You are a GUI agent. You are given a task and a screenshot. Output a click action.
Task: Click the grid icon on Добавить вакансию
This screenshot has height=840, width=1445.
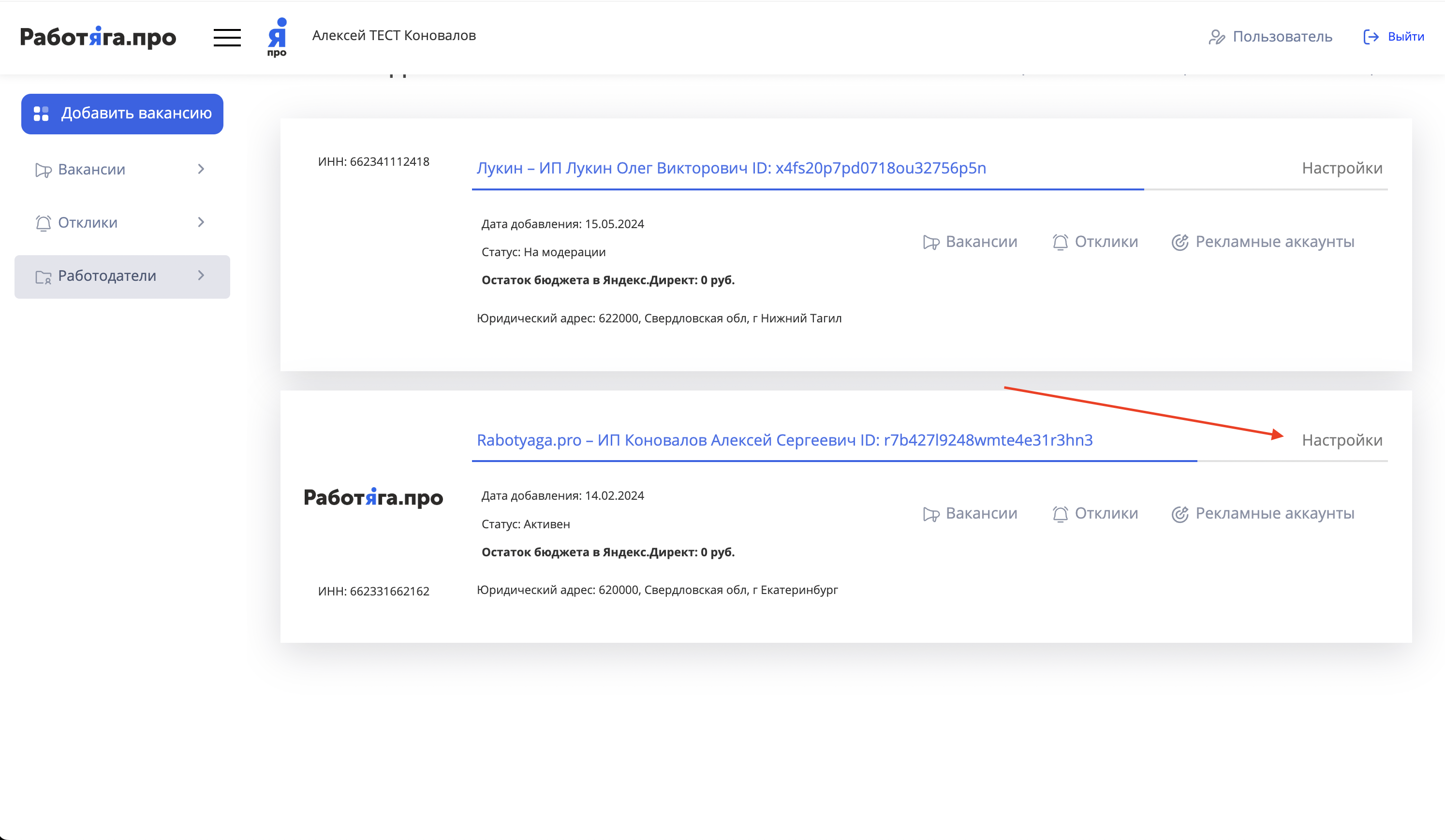pyautogui.click(x=41, y=114)
